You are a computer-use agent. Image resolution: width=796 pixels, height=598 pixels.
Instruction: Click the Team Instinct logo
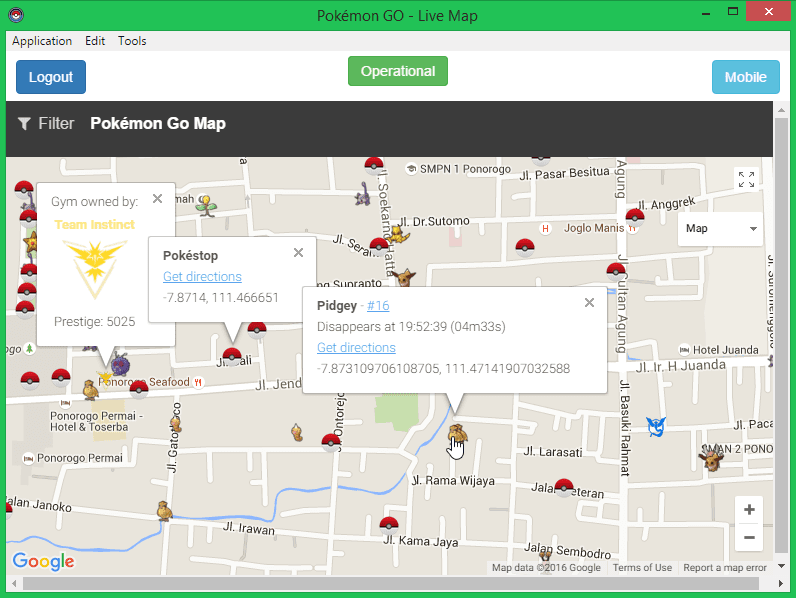94,269
